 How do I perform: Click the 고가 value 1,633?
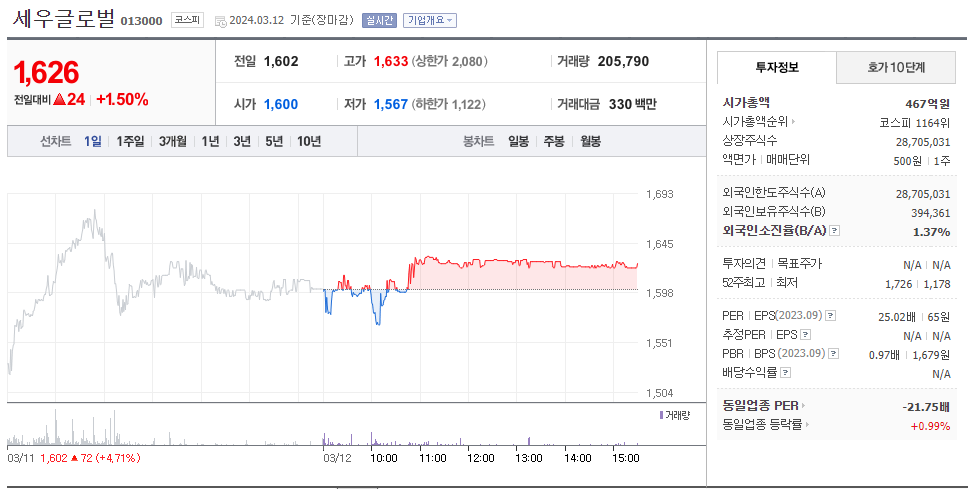click(x=391, y=61)
